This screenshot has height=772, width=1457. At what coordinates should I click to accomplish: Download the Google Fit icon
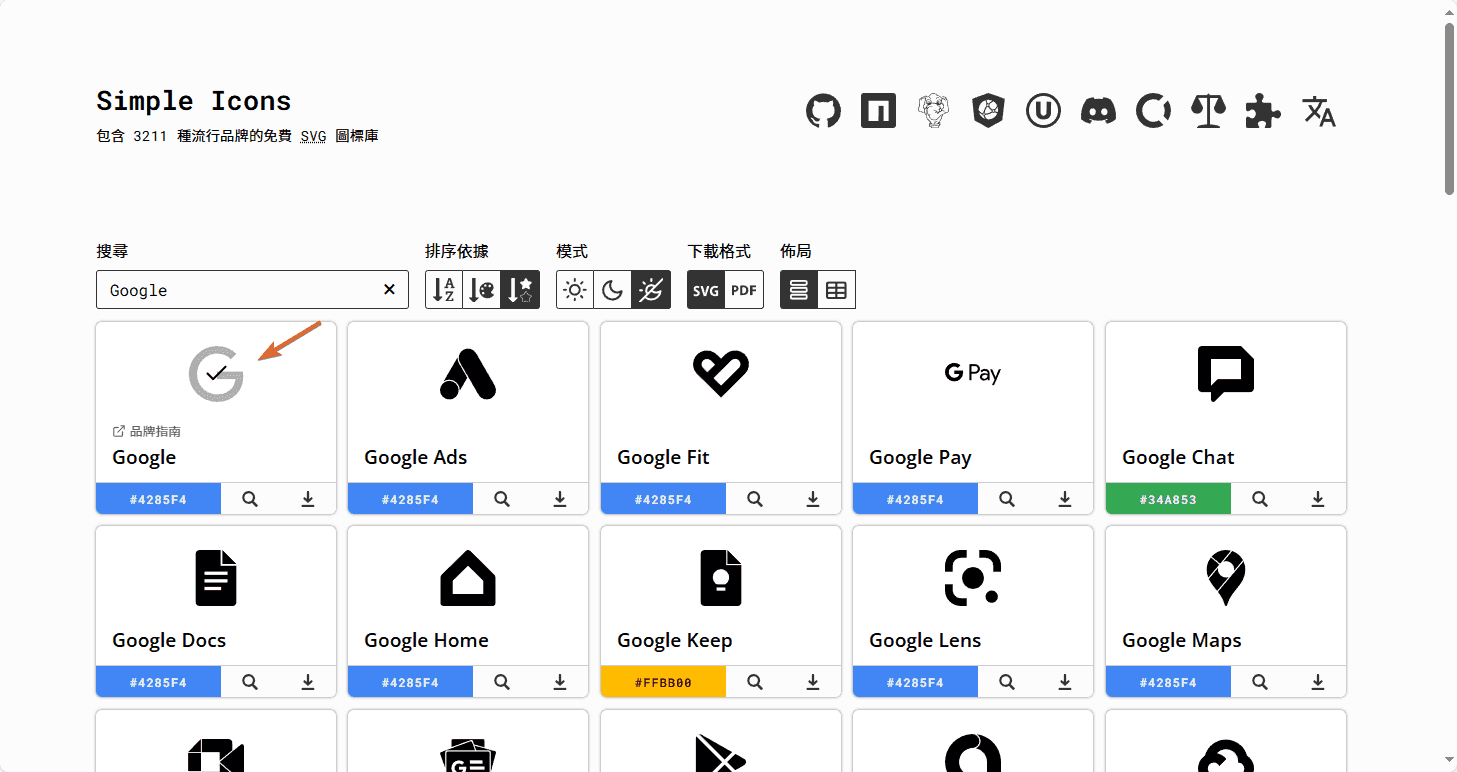813,499
